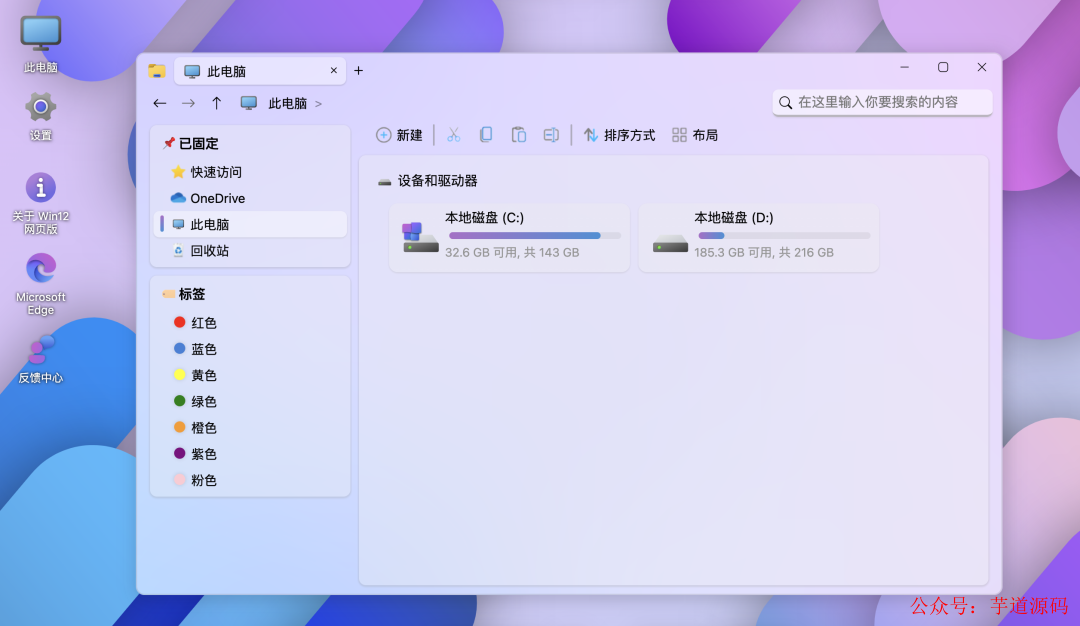Go up one level with up arrow
Screen dimensions: 1080x626
click(216, 103)
